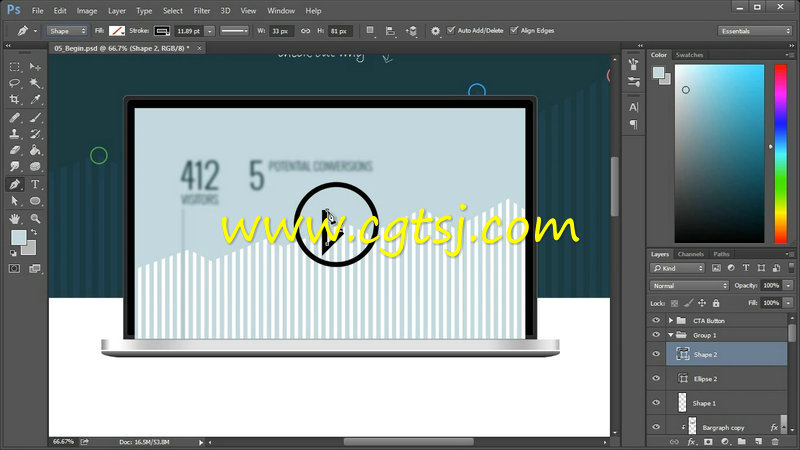Open the Filter menu
Image resolution: width=800 pixels, height=450 pixels.
coord(202,11)
